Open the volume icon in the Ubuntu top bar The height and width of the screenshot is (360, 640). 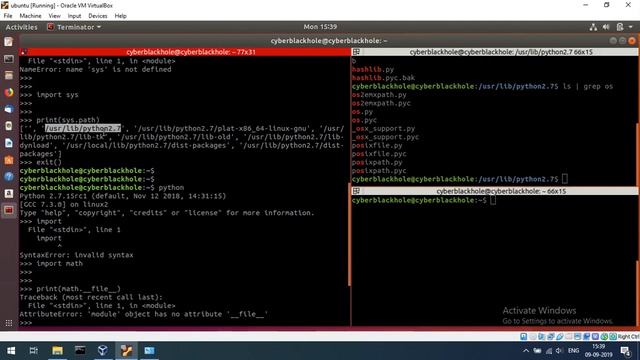[x=606, y=27]
